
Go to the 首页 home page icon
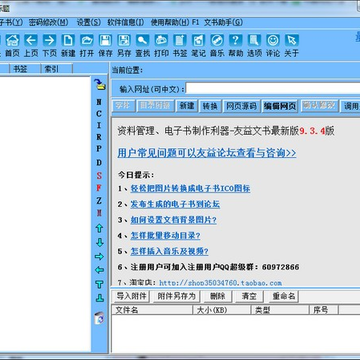(12, 45)
